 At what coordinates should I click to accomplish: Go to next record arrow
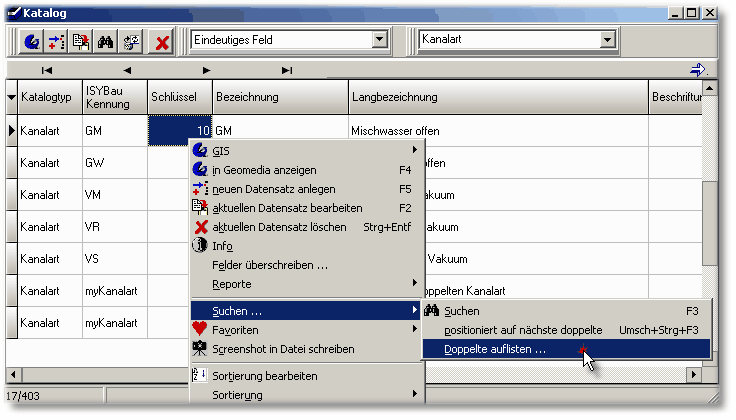tap(206, 70)
